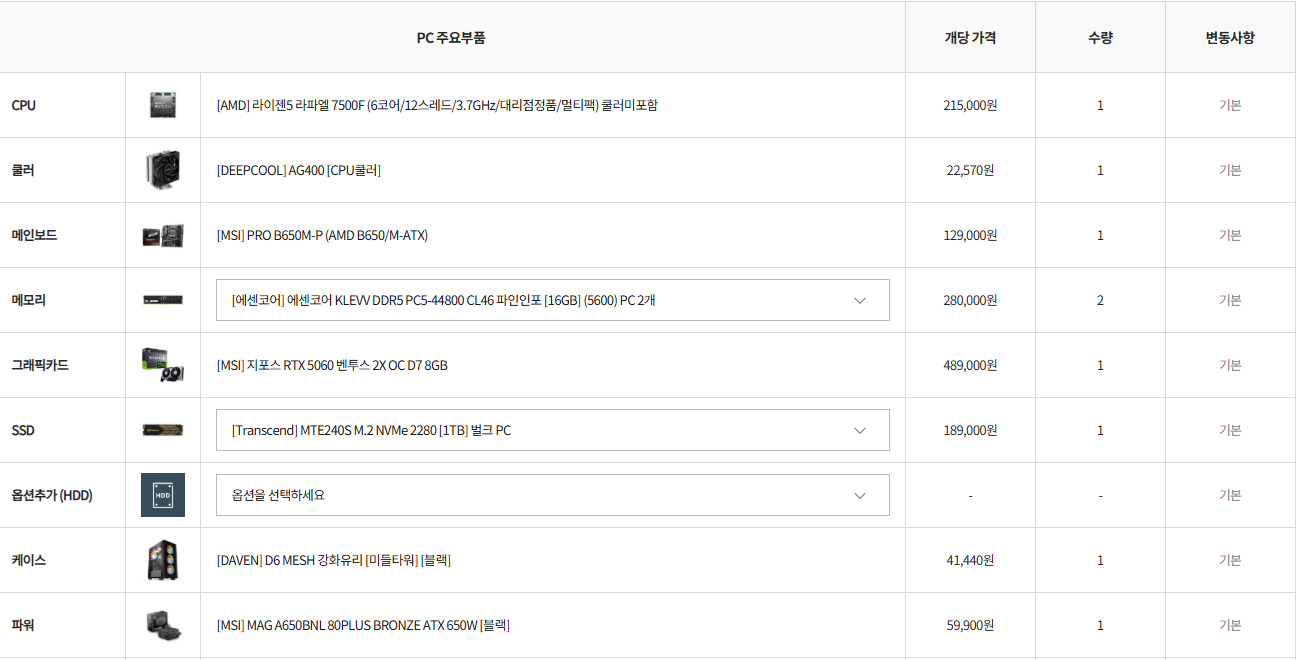Click the CPU product thumbnail image
1301x660 pixels.
point(163,105)
